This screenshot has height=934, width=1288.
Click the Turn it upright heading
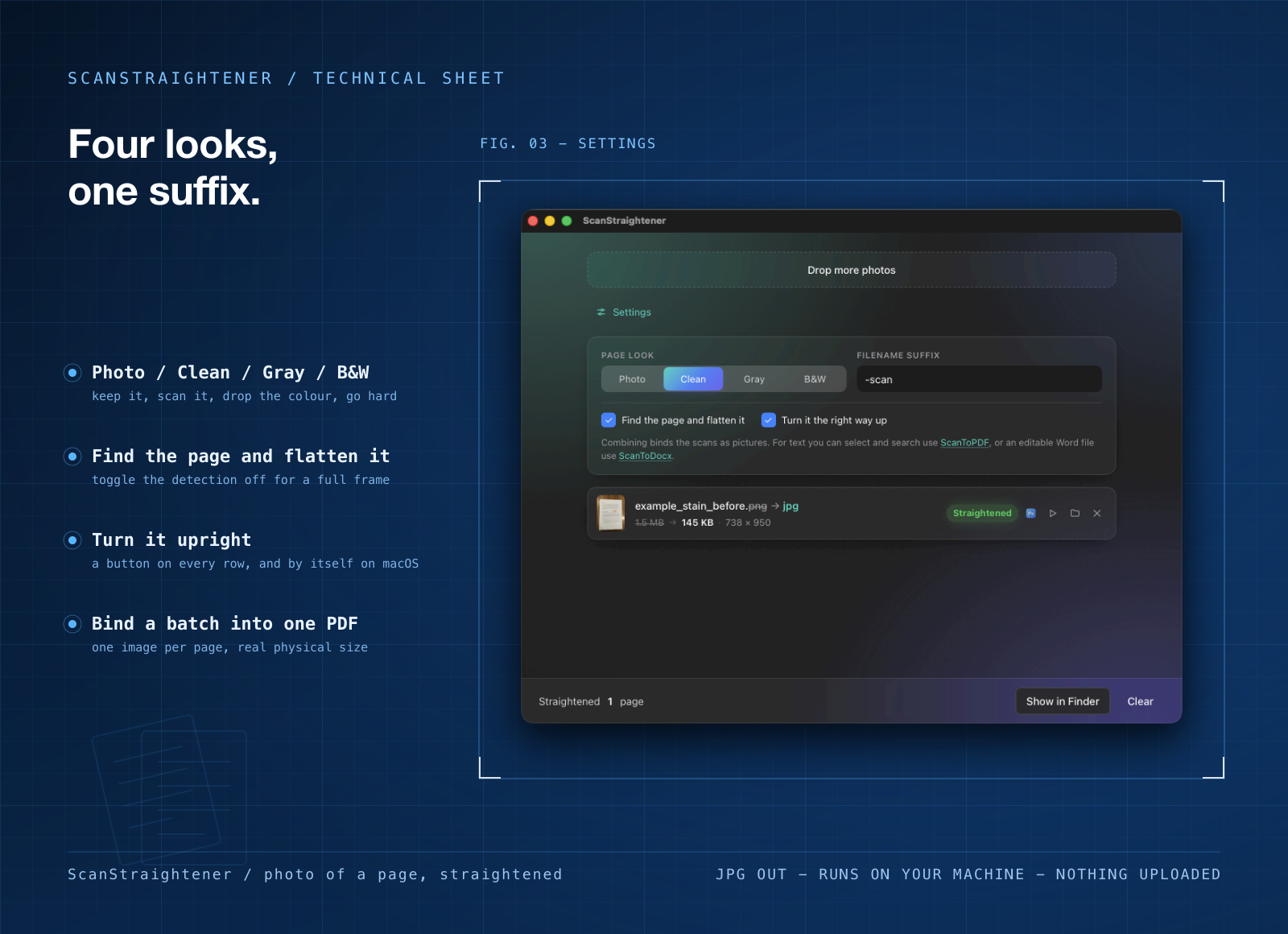[171, 539]
